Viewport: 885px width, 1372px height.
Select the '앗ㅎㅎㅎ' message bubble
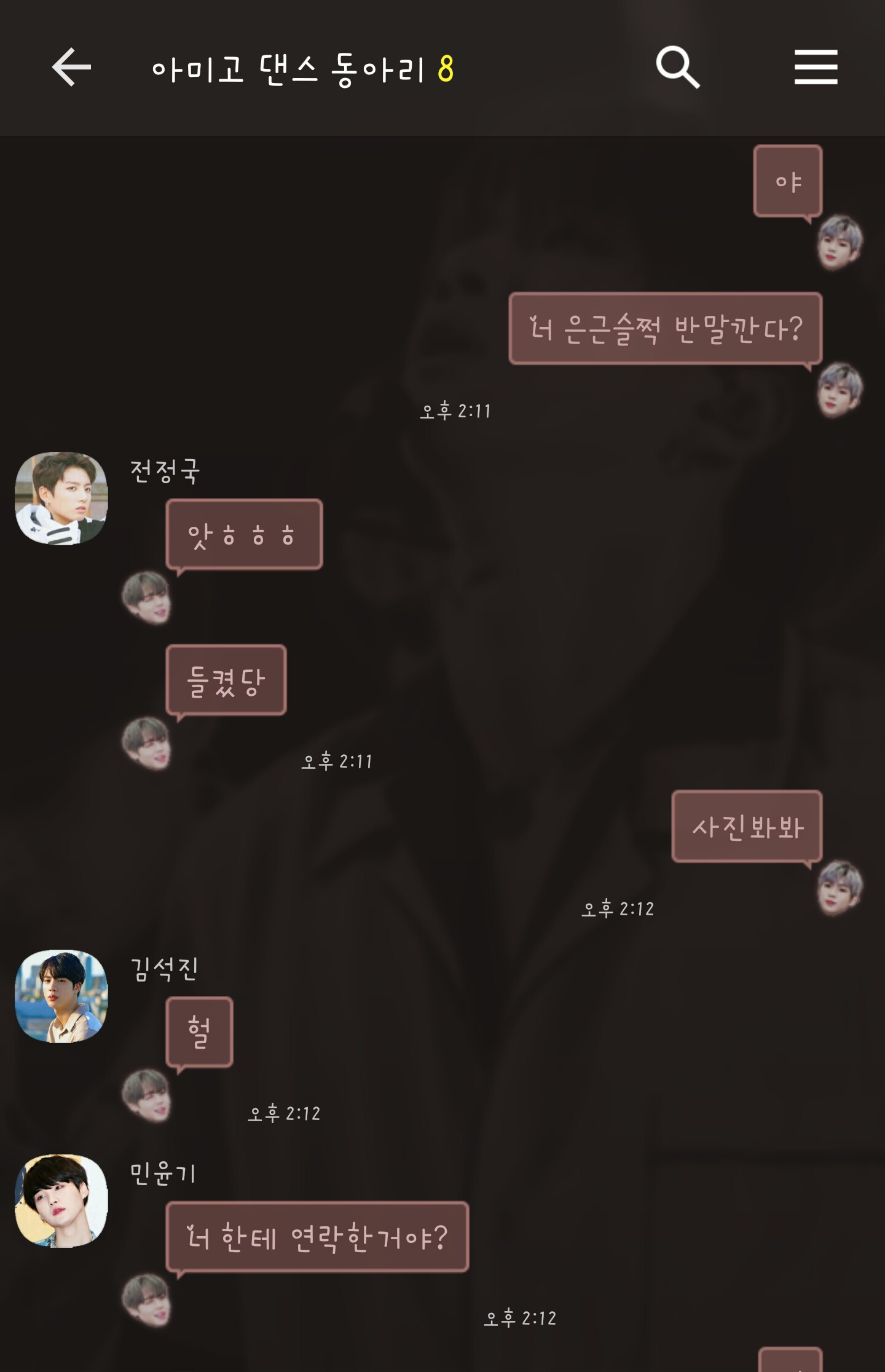coord(244,534)
